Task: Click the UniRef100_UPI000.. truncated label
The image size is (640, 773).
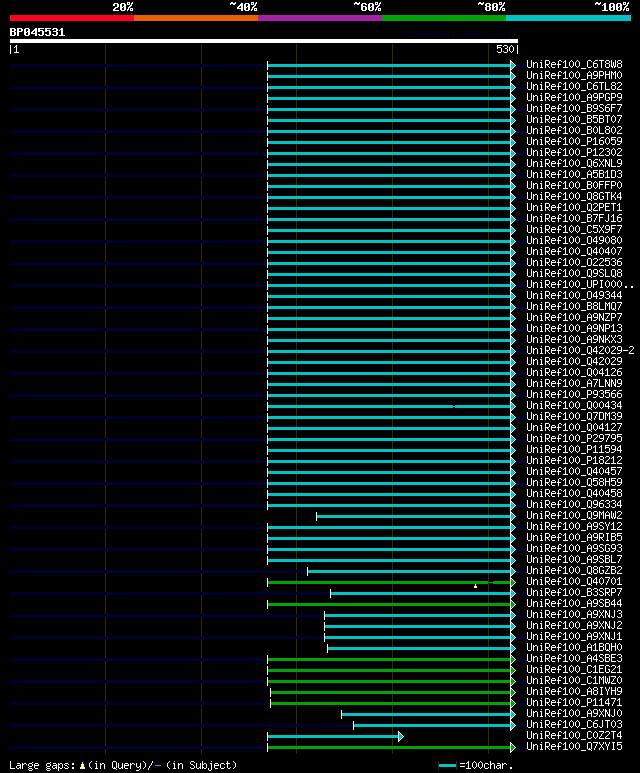Action: pos(580,284)
